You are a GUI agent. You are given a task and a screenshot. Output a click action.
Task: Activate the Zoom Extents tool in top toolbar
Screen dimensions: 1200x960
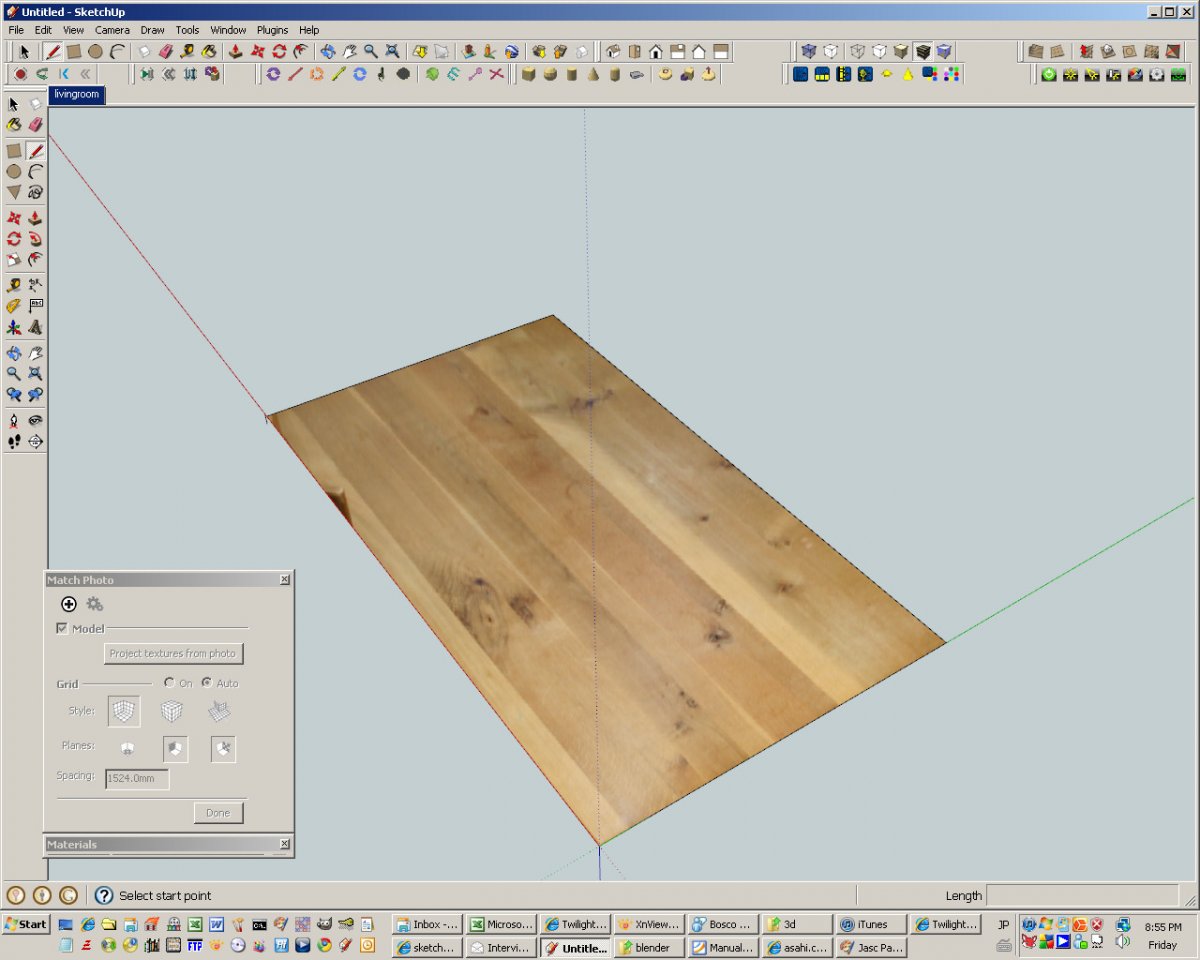click(x=393, y=51)
